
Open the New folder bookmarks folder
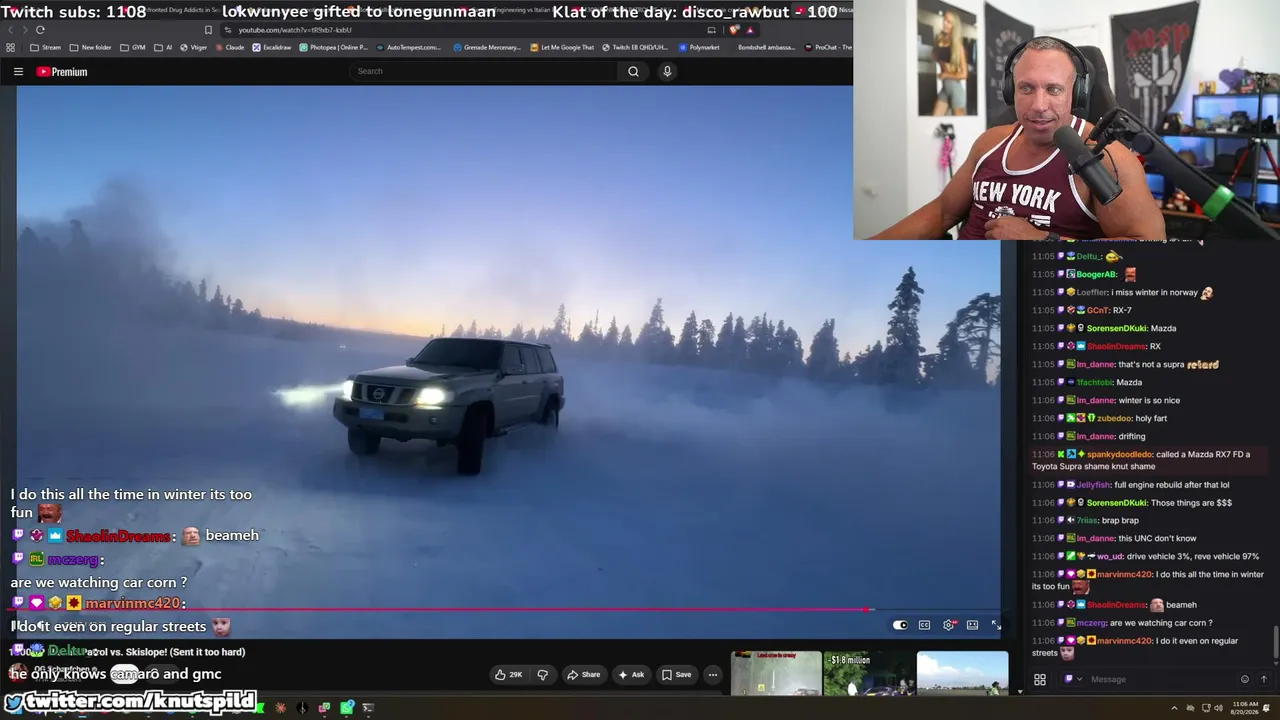point(90,47)
